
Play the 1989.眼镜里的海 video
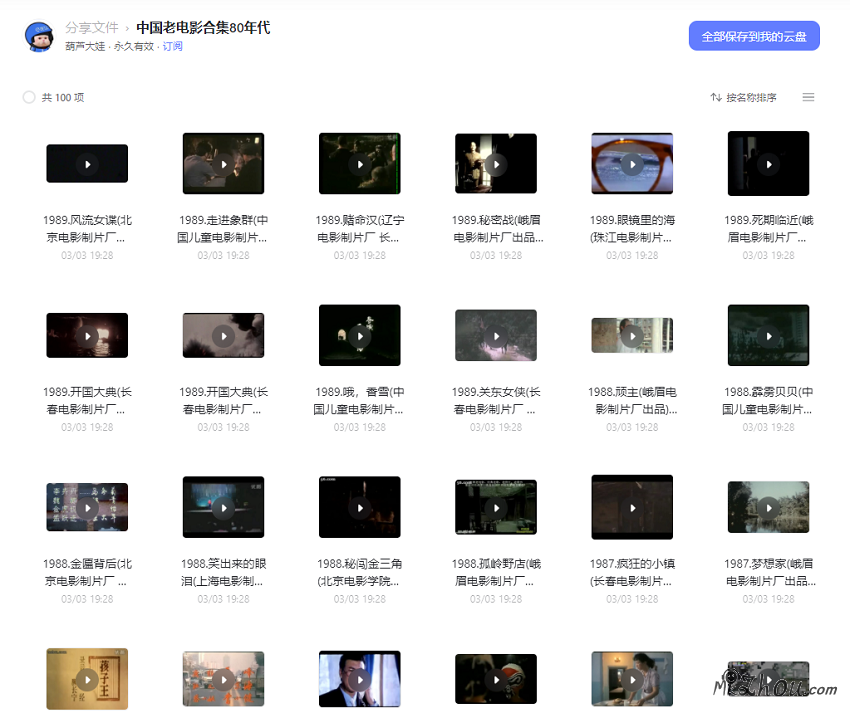pyautogui.click(x=632, y=163)
